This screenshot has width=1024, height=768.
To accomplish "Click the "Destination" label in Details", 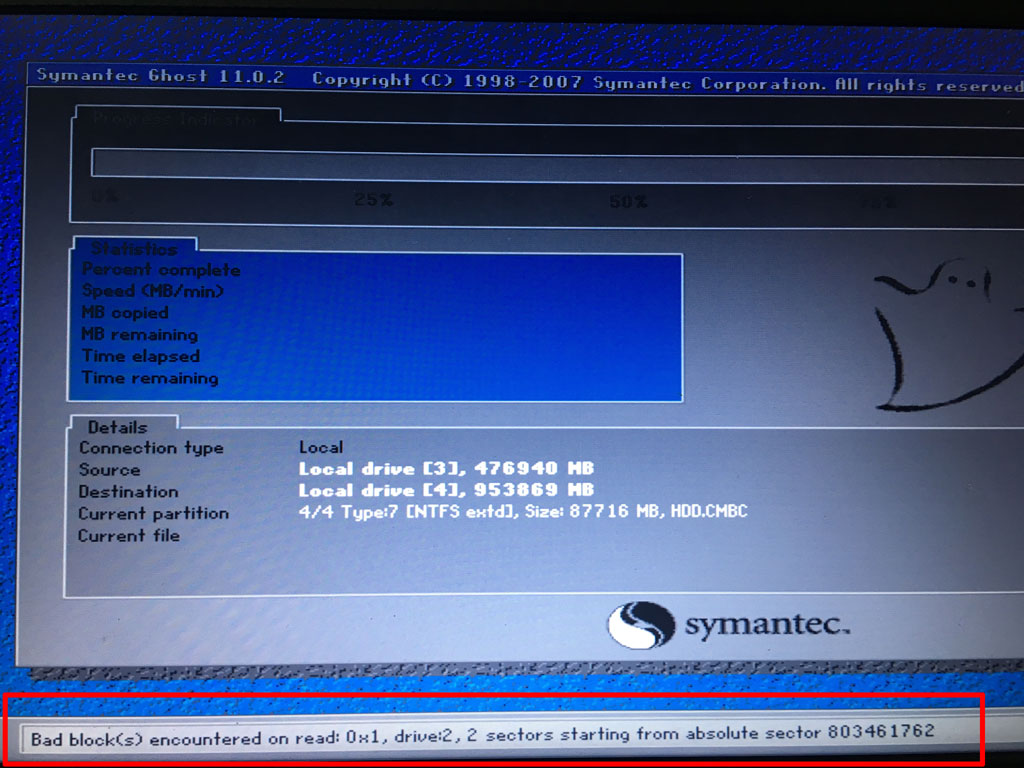I will click(x=128, y=491).
